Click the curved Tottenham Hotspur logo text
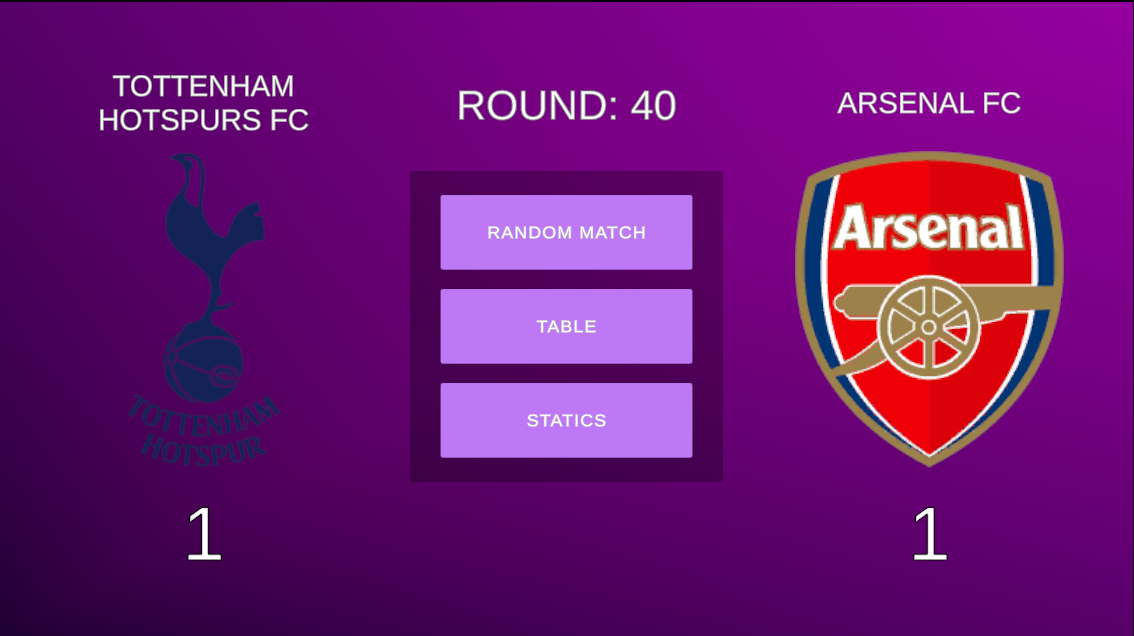1134x636 pixels. coord(204,430)
